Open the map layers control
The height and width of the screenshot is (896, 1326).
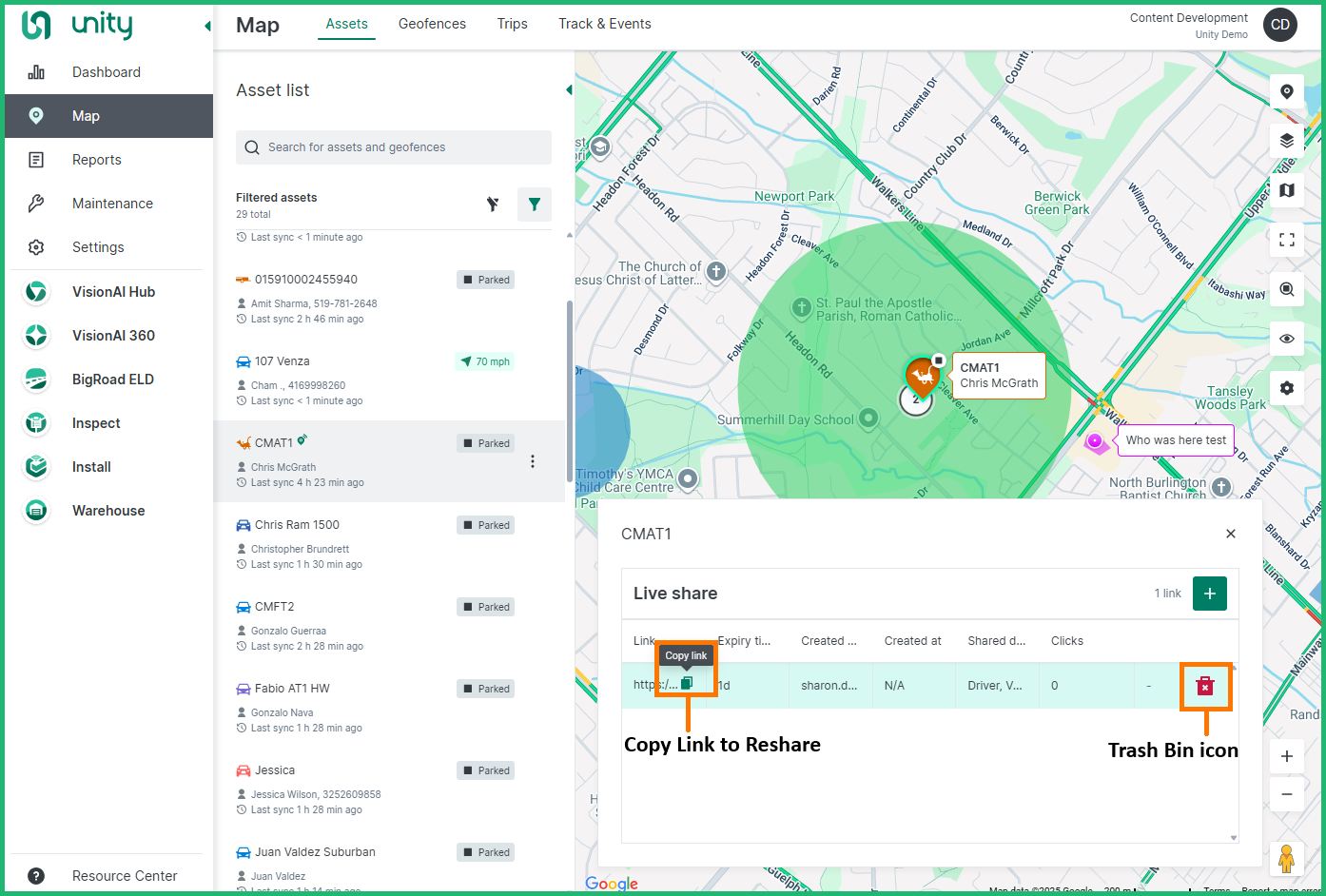[1286, 141]
